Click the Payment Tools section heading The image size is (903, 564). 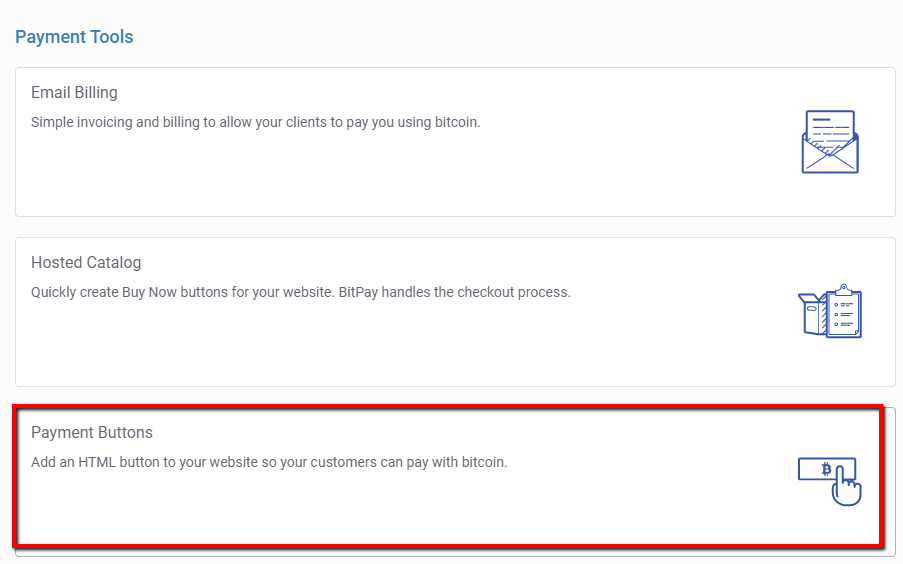(x=74, y=37)
